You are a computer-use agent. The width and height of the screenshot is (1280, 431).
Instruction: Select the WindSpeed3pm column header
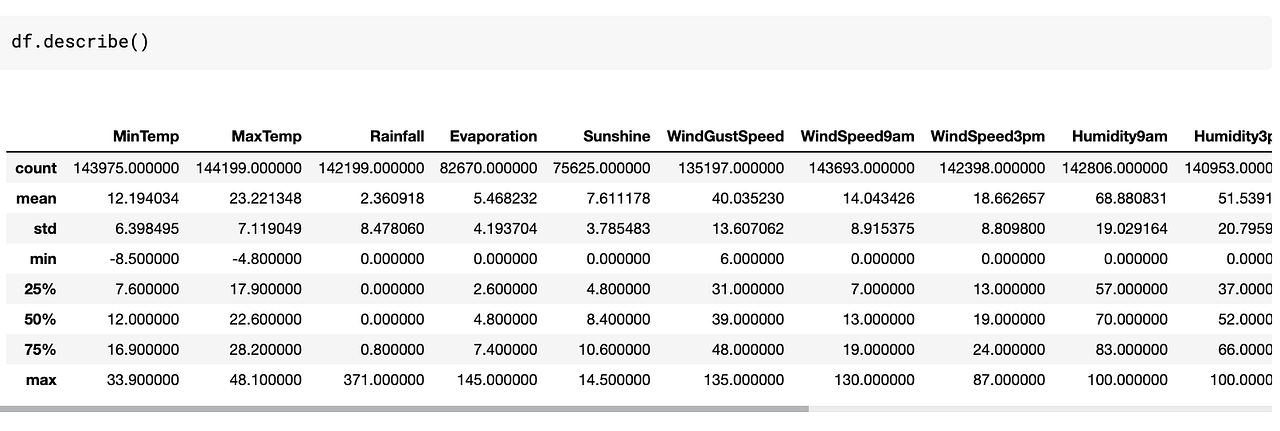pyautogui.click(x=988, y=136)
